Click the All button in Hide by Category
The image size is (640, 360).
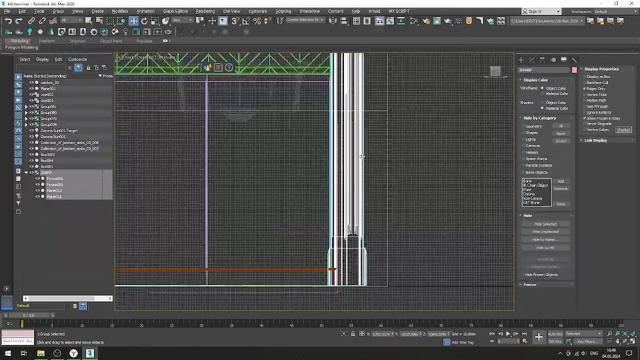pos(561,126)
